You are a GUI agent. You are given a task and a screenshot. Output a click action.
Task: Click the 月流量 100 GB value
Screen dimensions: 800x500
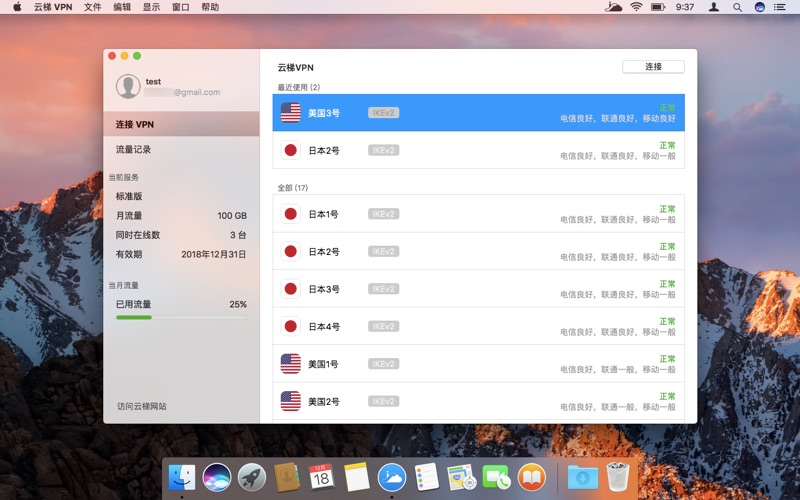232,215
